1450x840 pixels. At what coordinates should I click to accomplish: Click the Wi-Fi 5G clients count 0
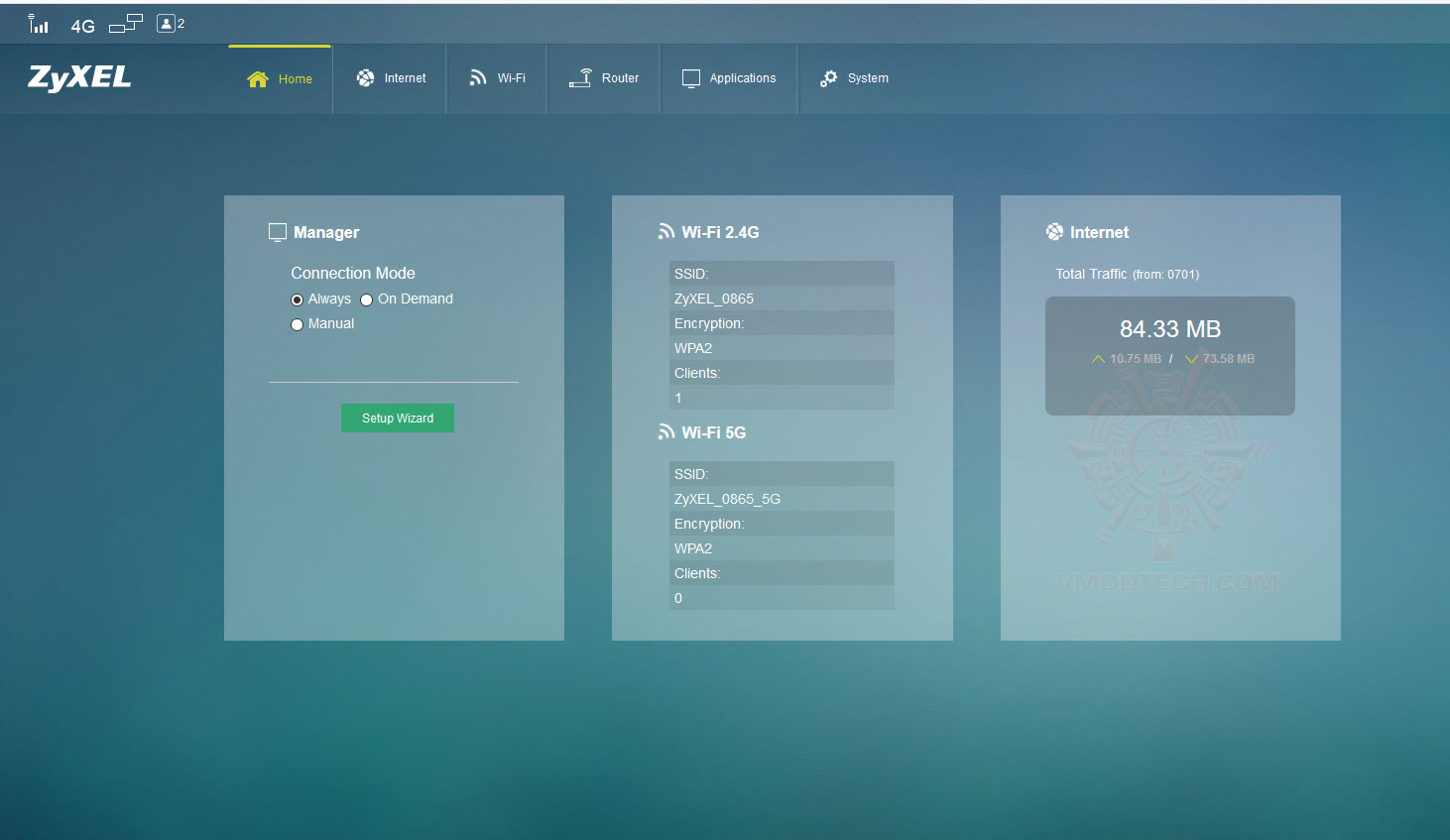click(x=678, y=598)
